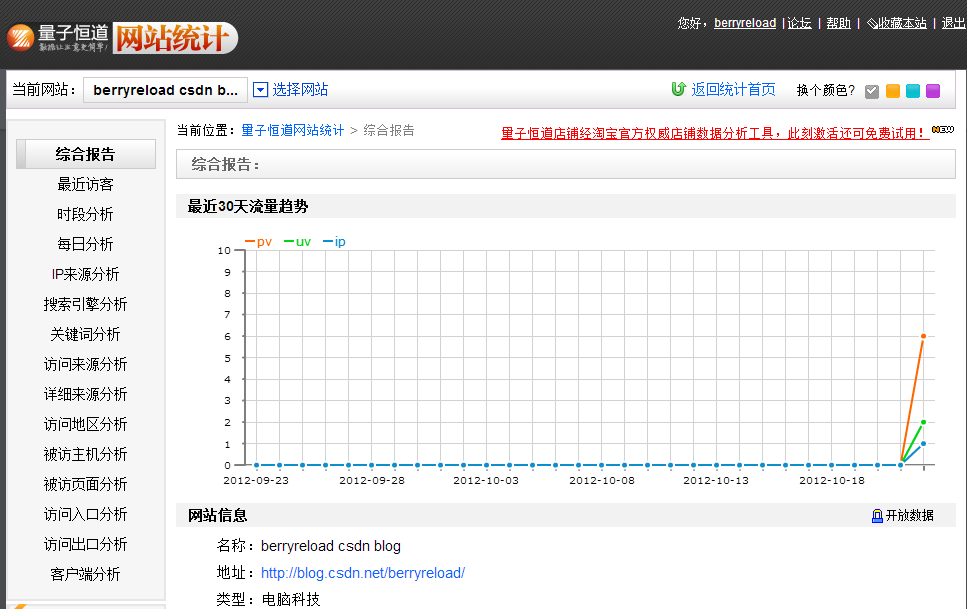This screenshot has width=967, height=609.
Task: Open 访问地区分析 in the sidebar
Action: (86, 425)
